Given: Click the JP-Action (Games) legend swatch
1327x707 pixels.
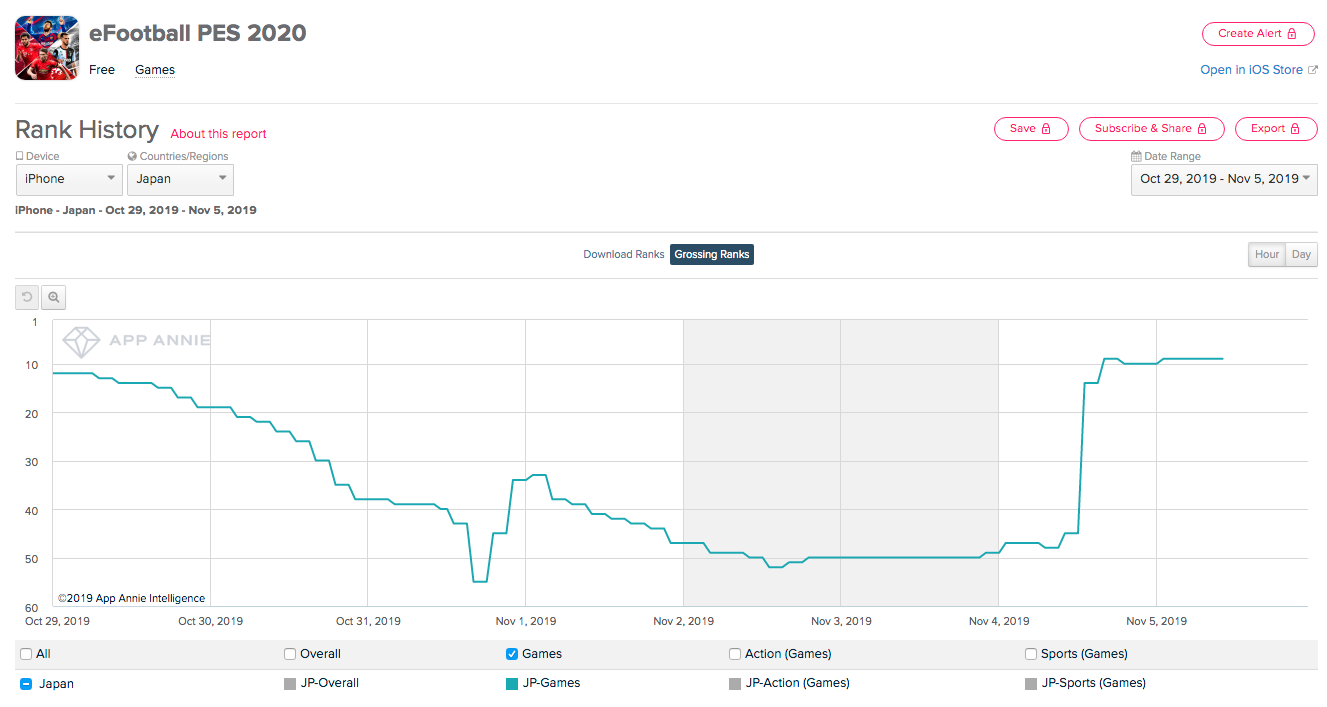Looking at the screenshot, I should coord(737,684).
